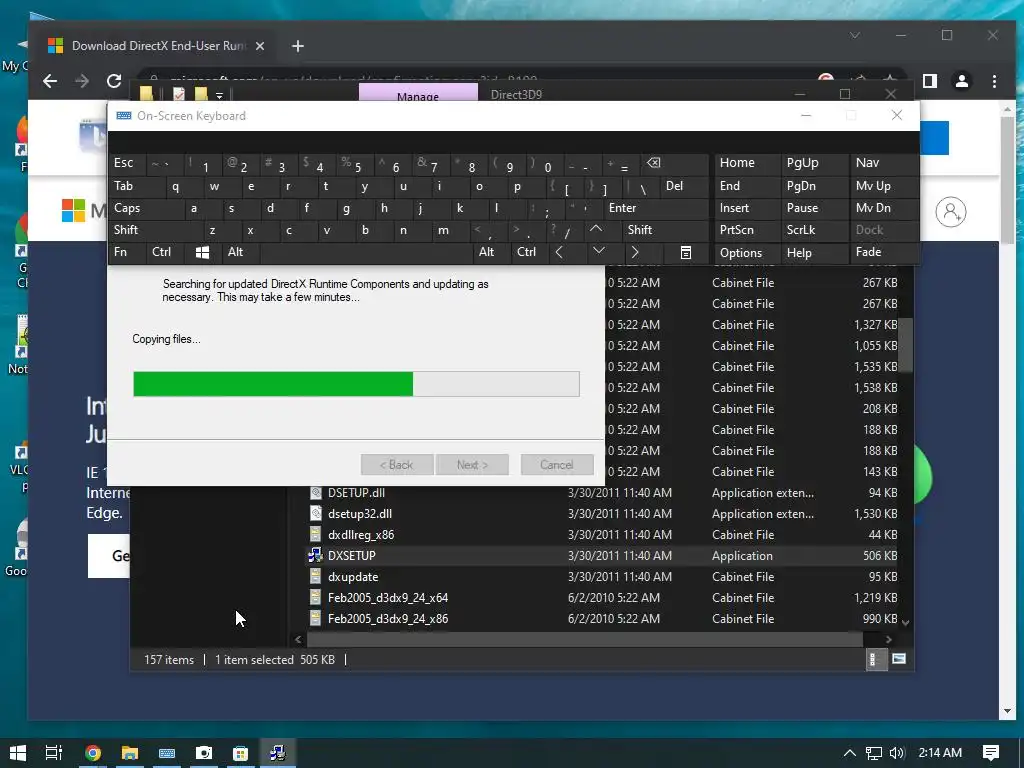Click the Microsoft sign-in account icon
Viewport: 1024px width, 768px height.
(950, 212)
